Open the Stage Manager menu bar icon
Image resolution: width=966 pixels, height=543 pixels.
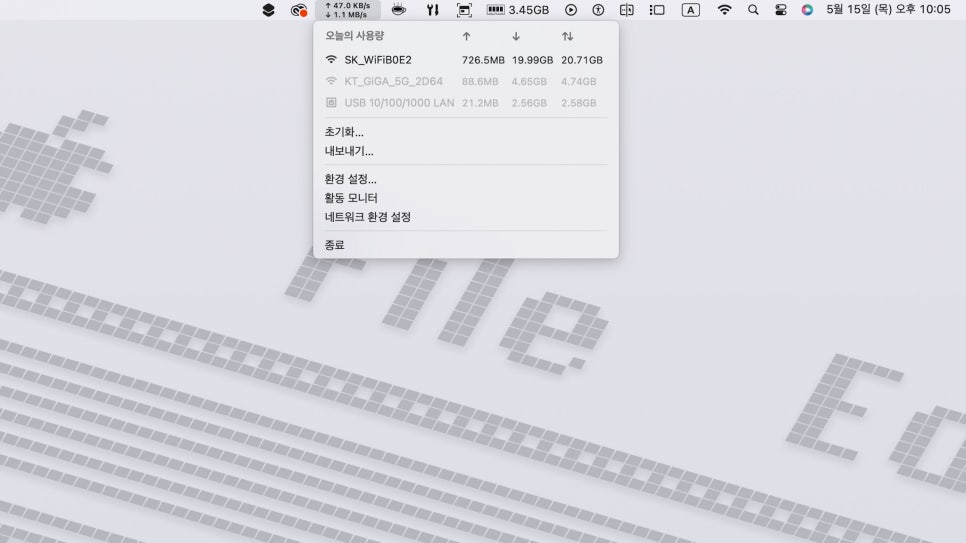(x=657, y=10)
